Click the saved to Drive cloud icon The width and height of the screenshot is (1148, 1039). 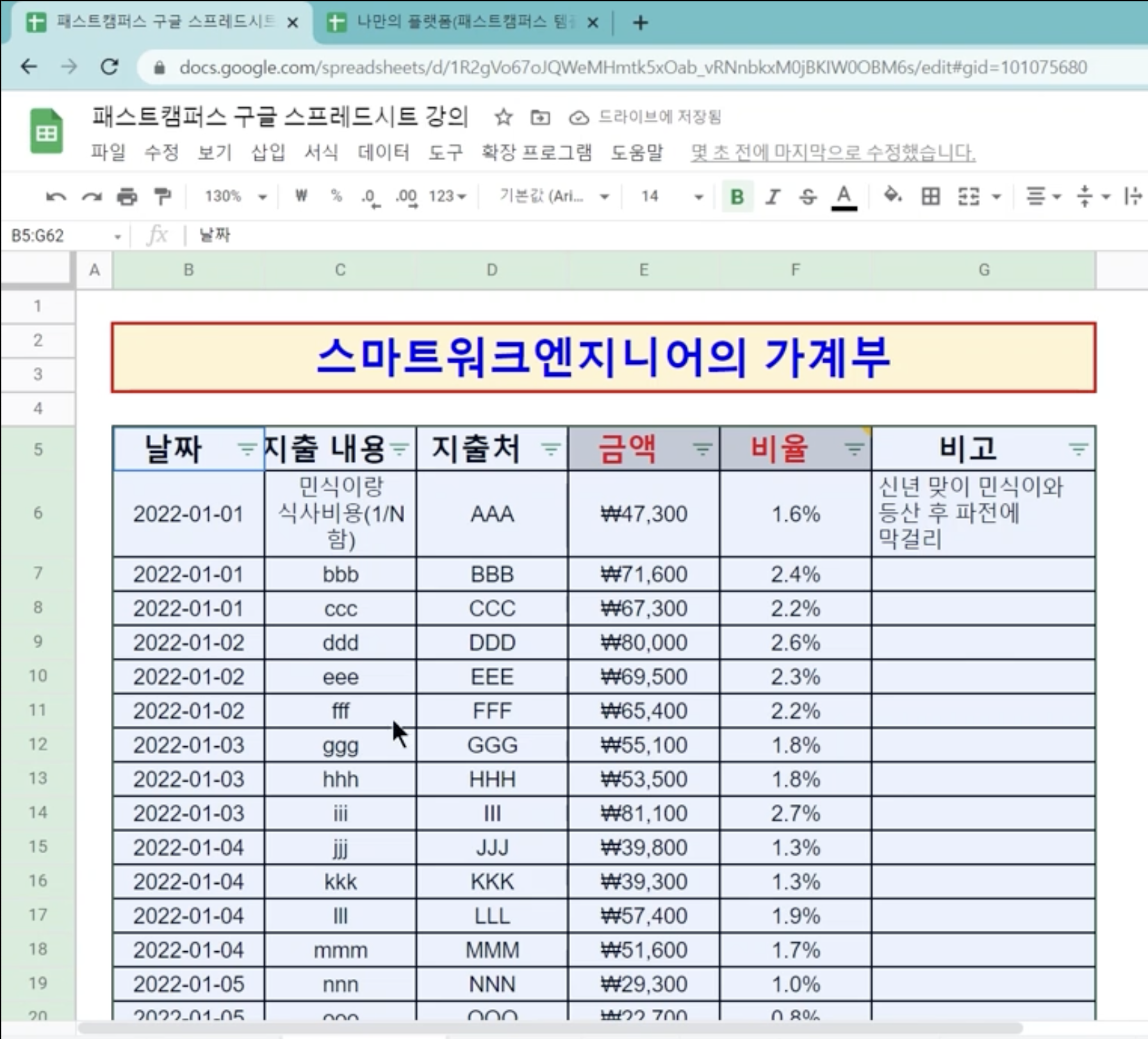click(x=578, y=118)
